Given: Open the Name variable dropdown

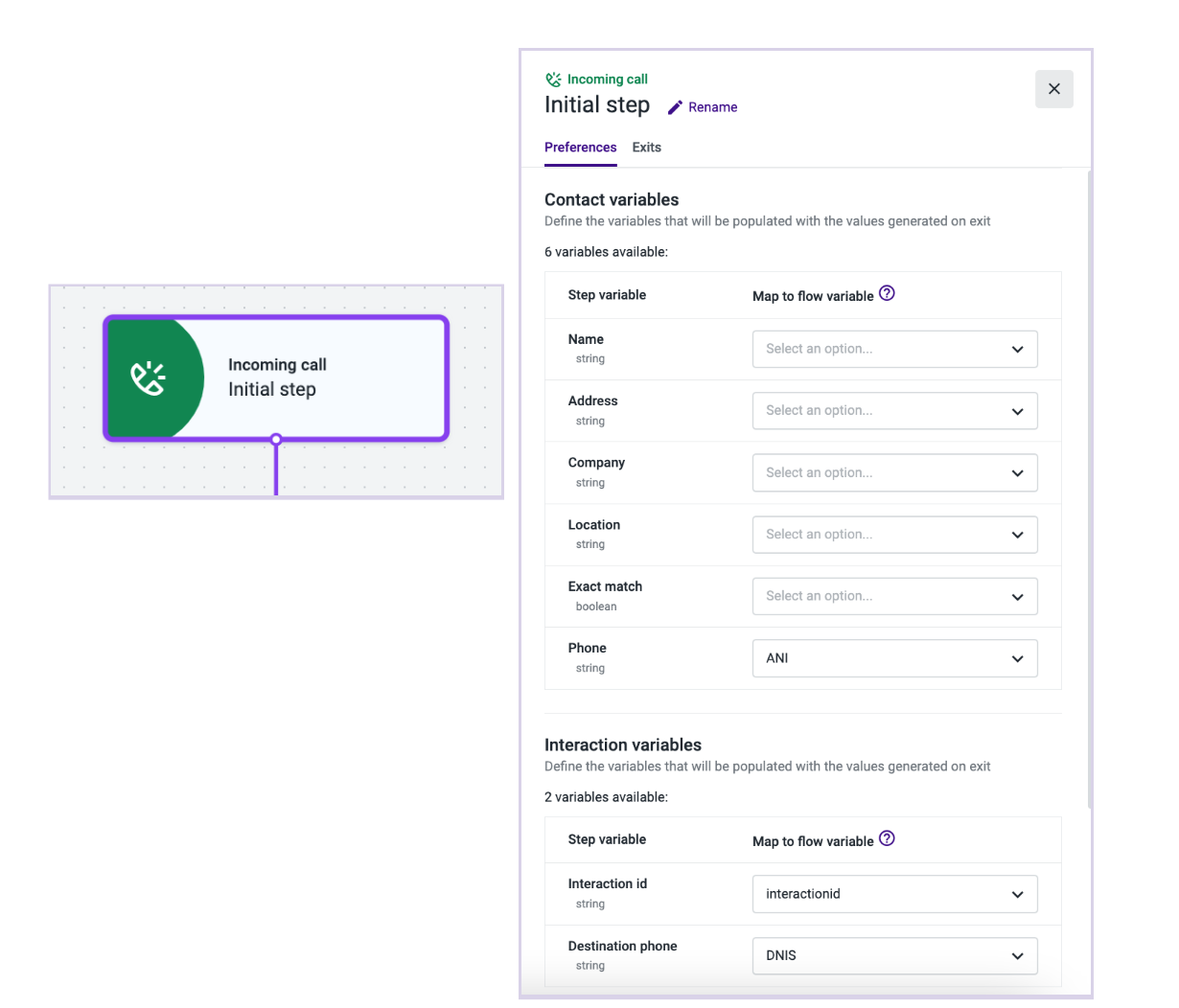Looking at the screenshot, I should [894, 350].
